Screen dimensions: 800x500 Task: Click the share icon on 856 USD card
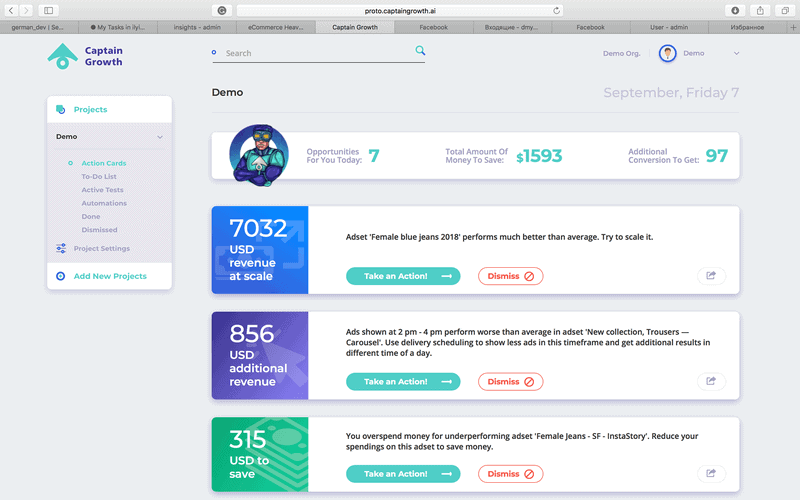tap(711, 381)
